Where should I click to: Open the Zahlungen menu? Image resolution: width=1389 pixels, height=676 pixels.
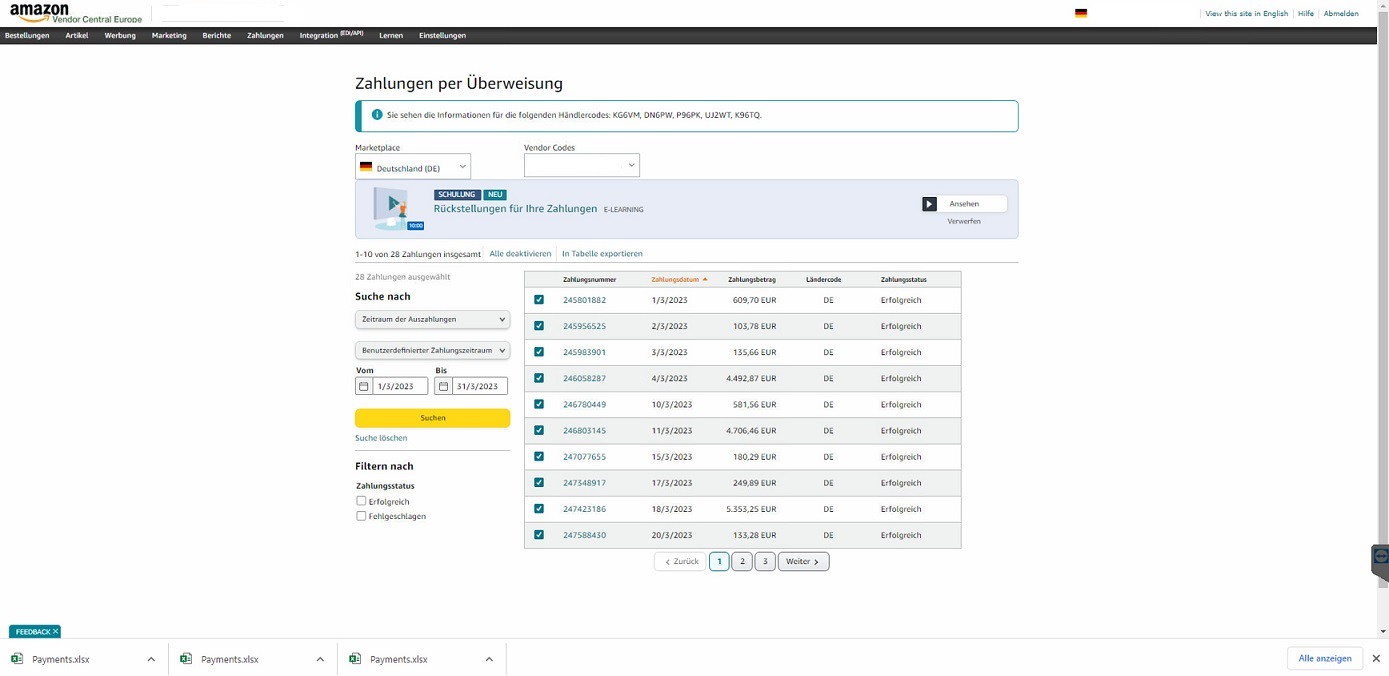pos(265,35)
